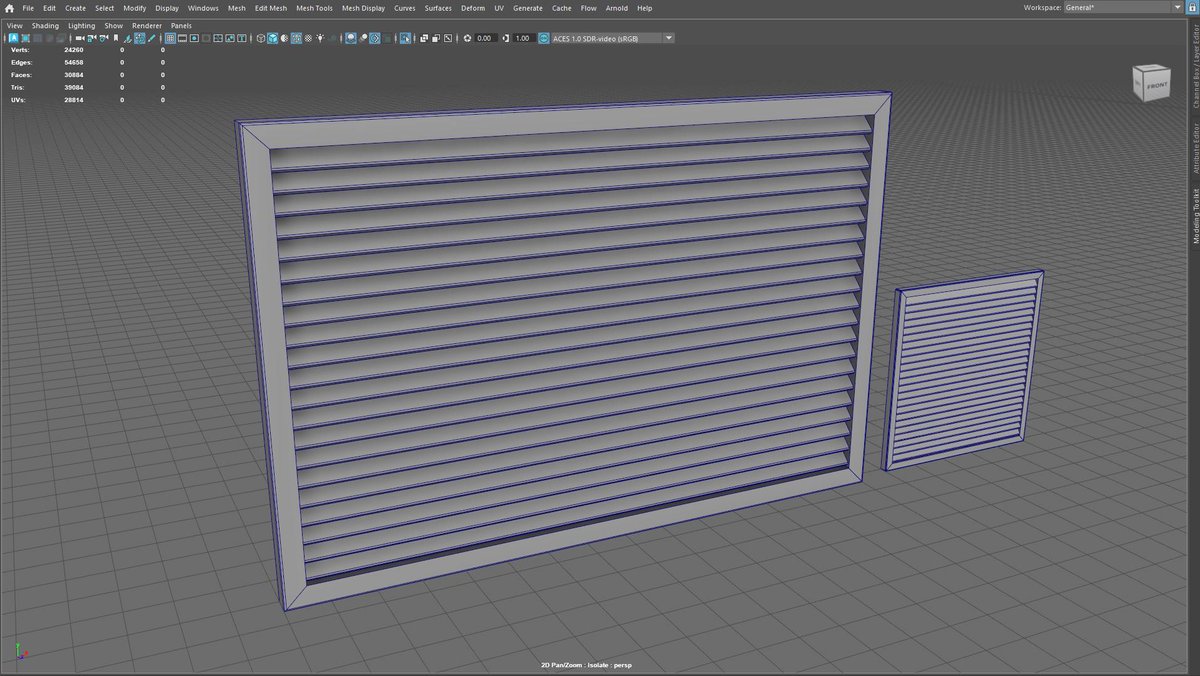
Task: Click the Use All Lights bulb icon
Action: click(320, 38)
